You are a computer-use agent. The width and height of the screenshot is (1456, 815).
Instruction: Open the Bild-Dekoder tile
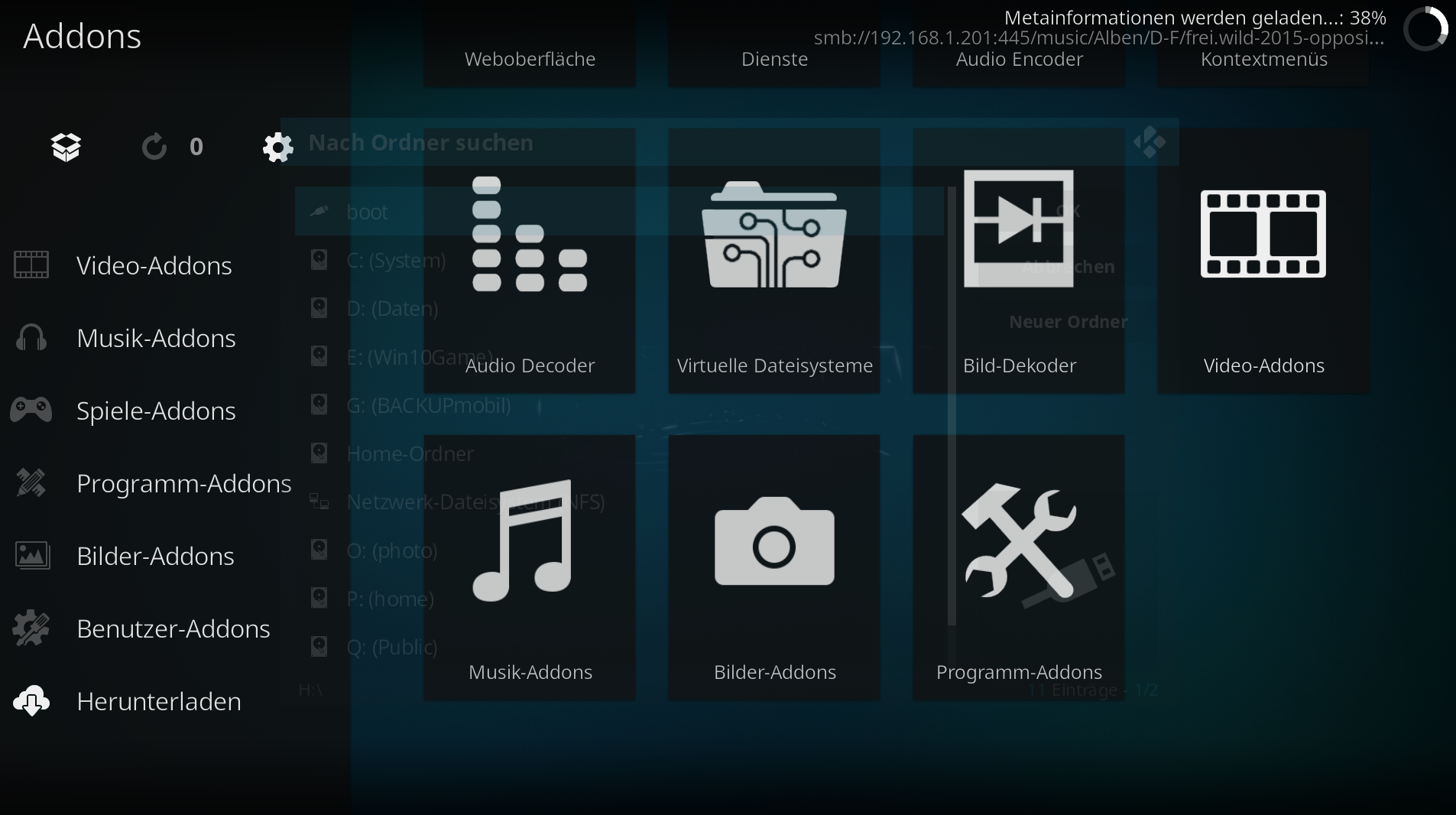(x=1019, y=261)
